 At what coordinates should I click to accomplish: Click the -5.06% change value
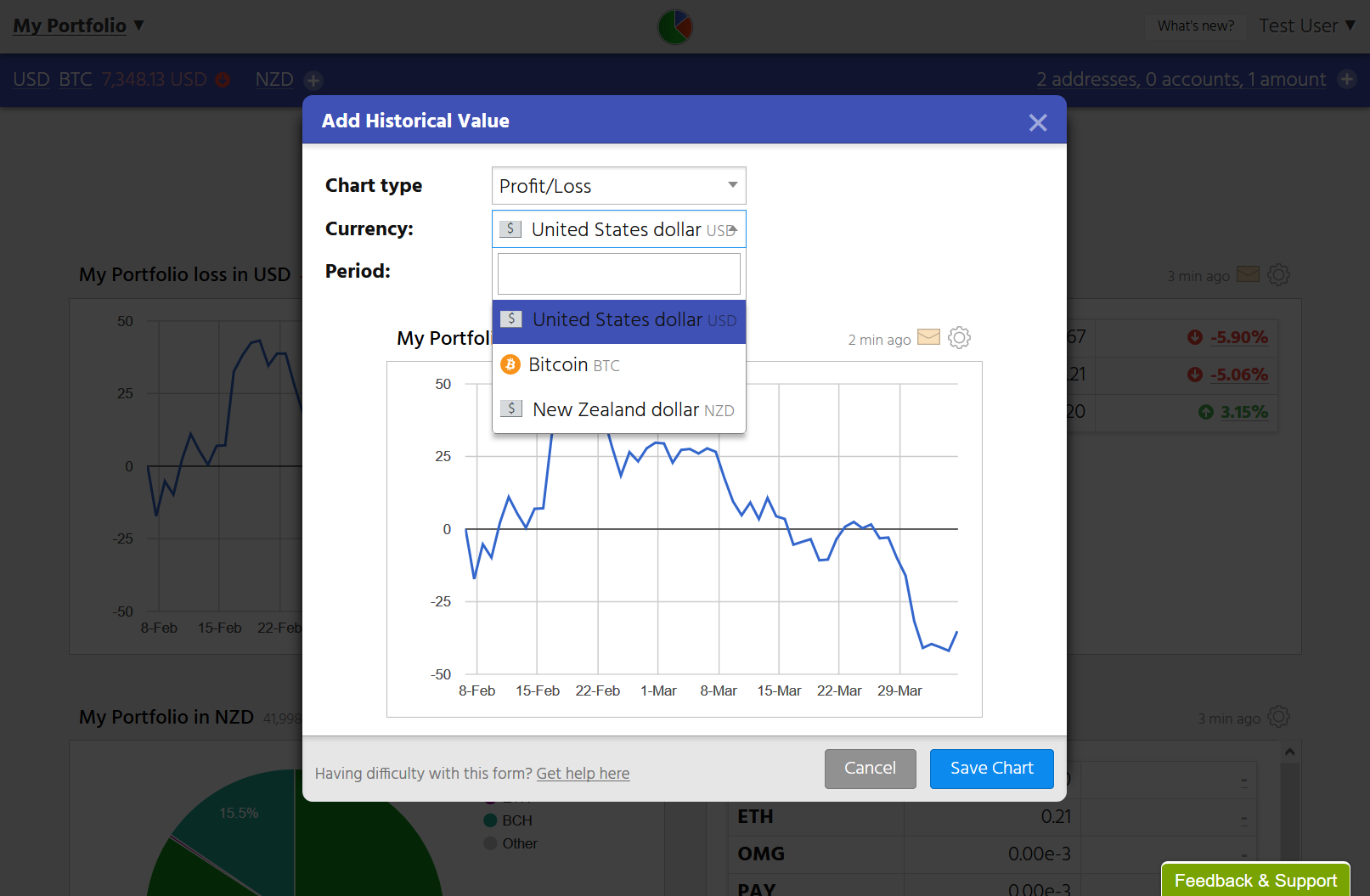1239,375
